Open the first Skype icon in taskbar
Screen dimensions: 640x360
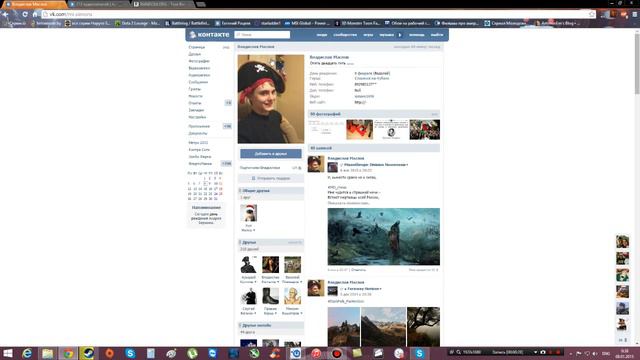130,353
